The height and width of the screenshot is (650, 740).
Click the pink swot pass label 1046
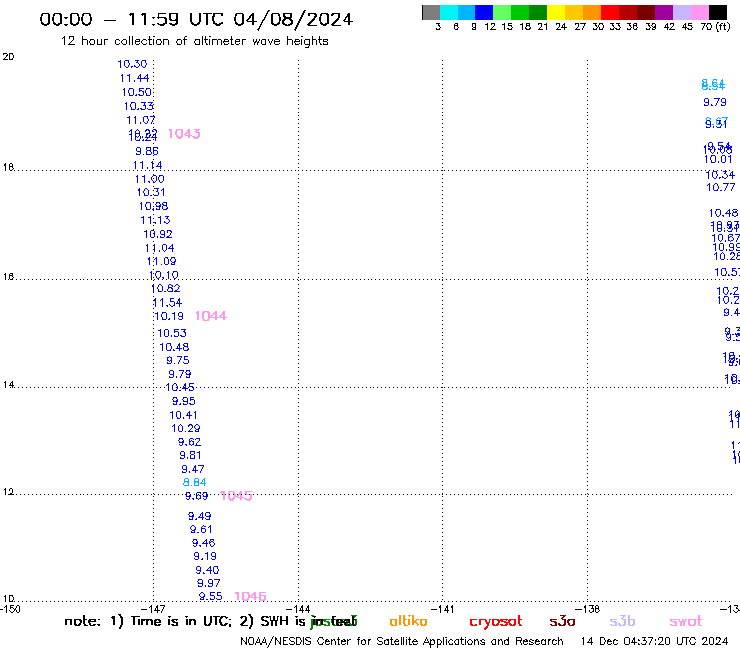coord(251,597)
